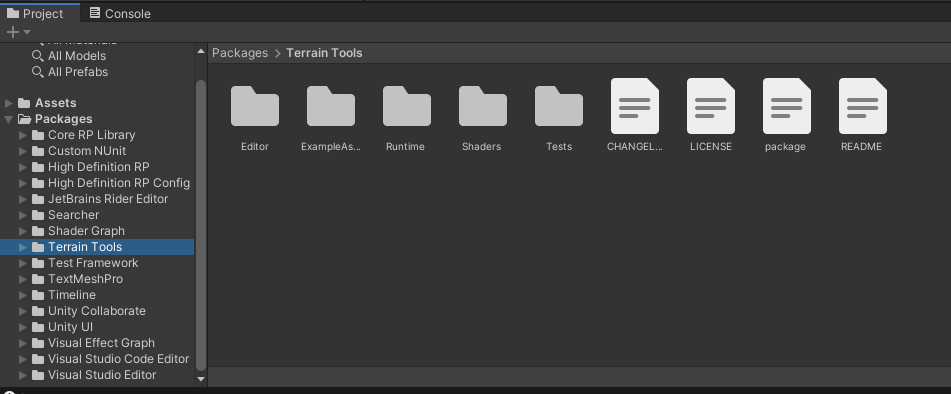Open the Shaders folder icon
This screenshot has height=394, width=951.
point(483,106)
